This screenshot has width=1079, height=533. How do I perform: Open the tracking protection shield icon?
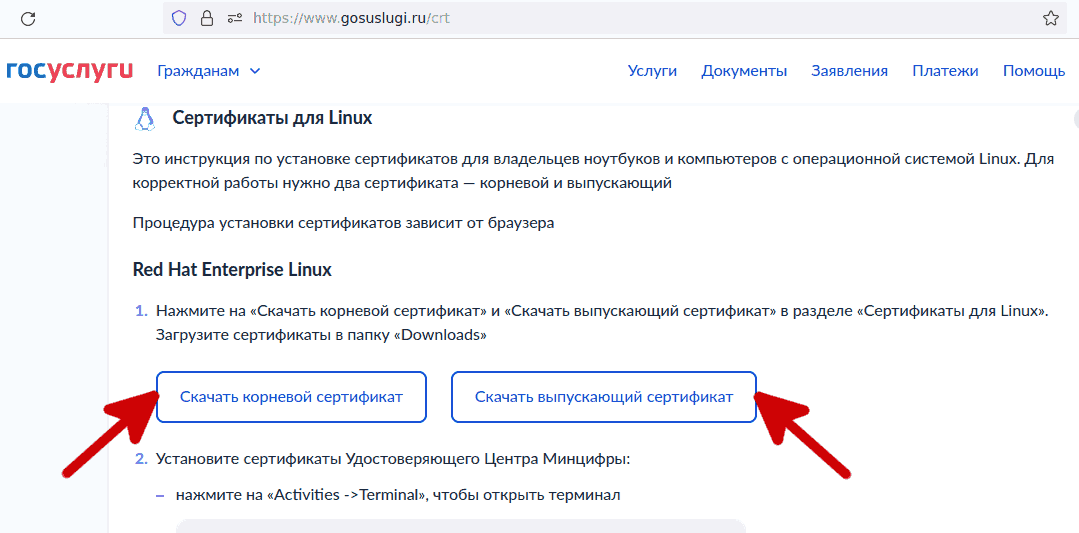(x=179, y=19)
